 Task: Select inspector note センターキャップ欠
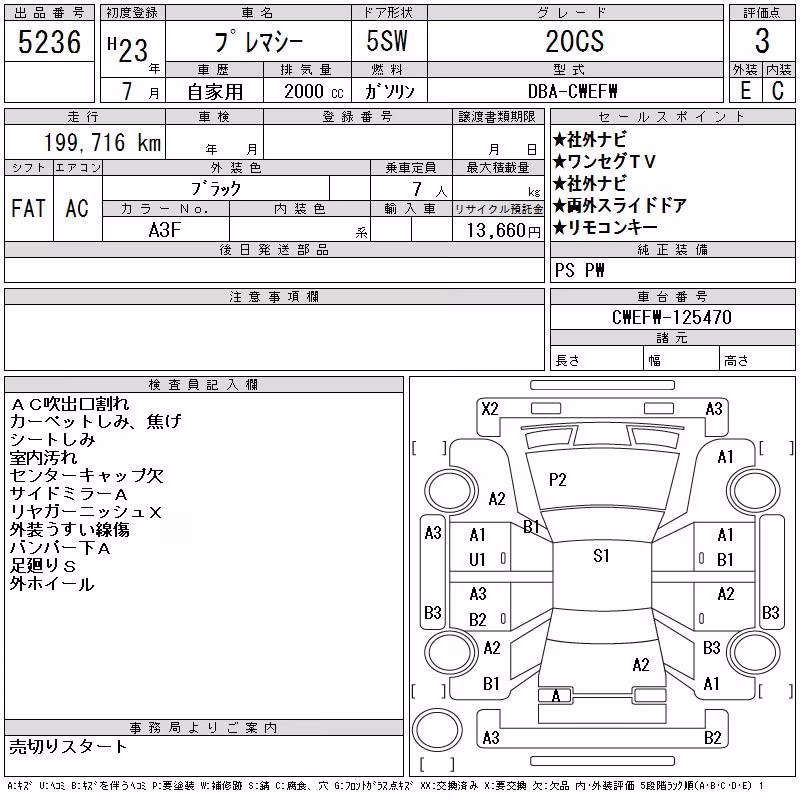(87, 476)
